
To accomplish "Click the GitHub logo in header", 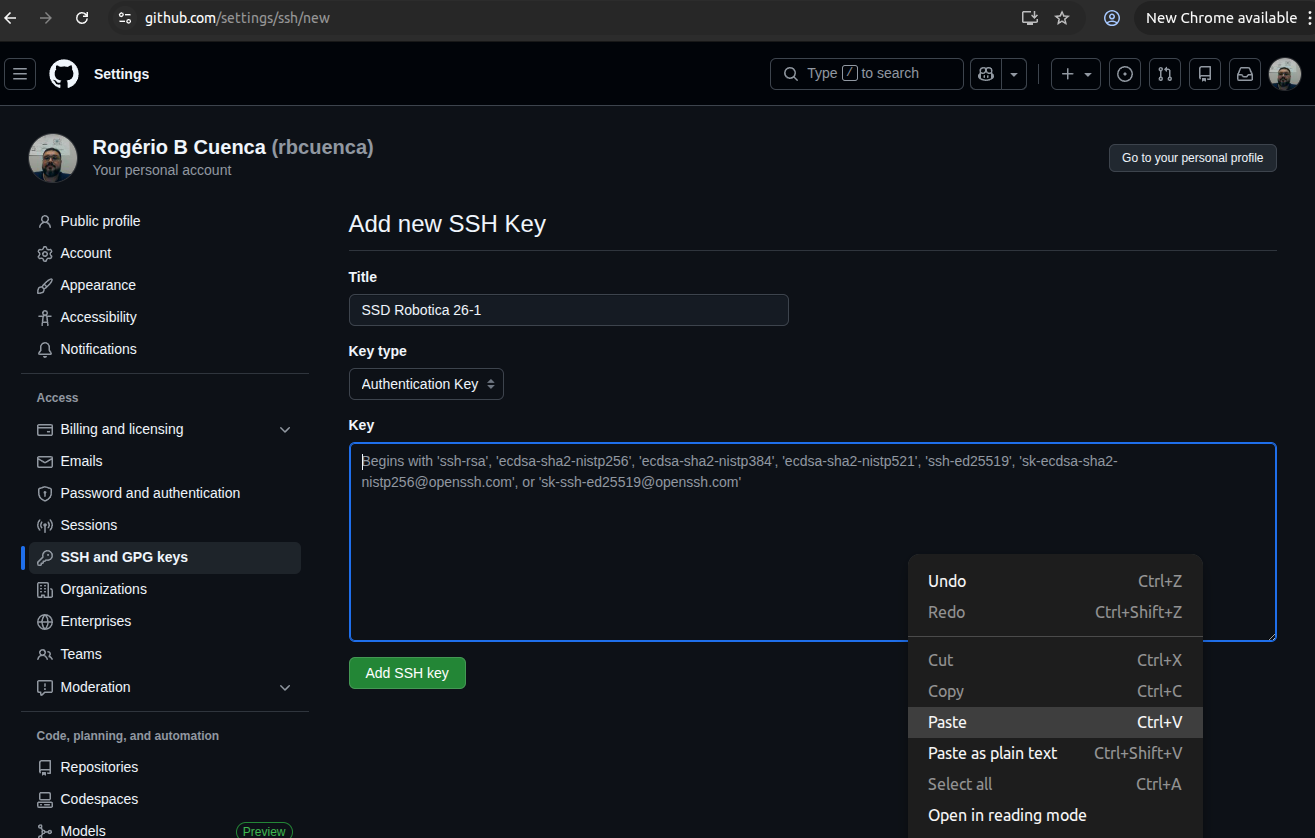I will [x=64, y=74].
